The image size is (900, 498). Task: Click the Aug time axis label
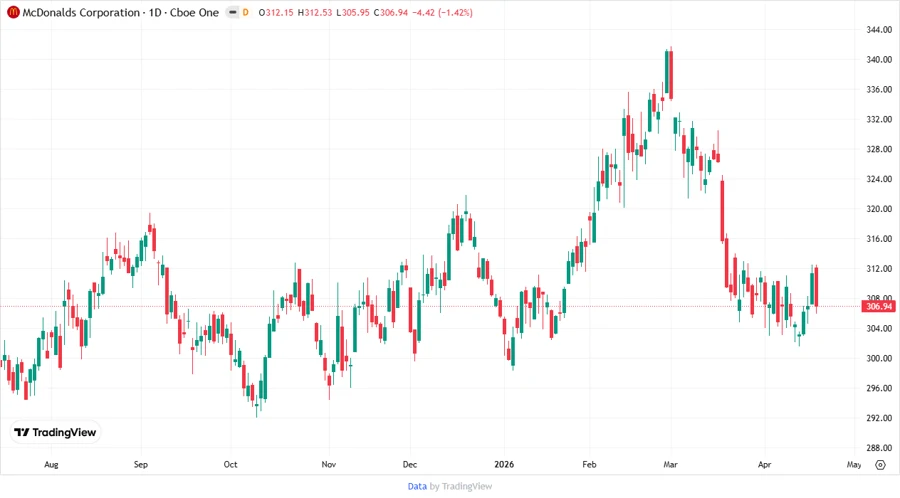[51, 465]
